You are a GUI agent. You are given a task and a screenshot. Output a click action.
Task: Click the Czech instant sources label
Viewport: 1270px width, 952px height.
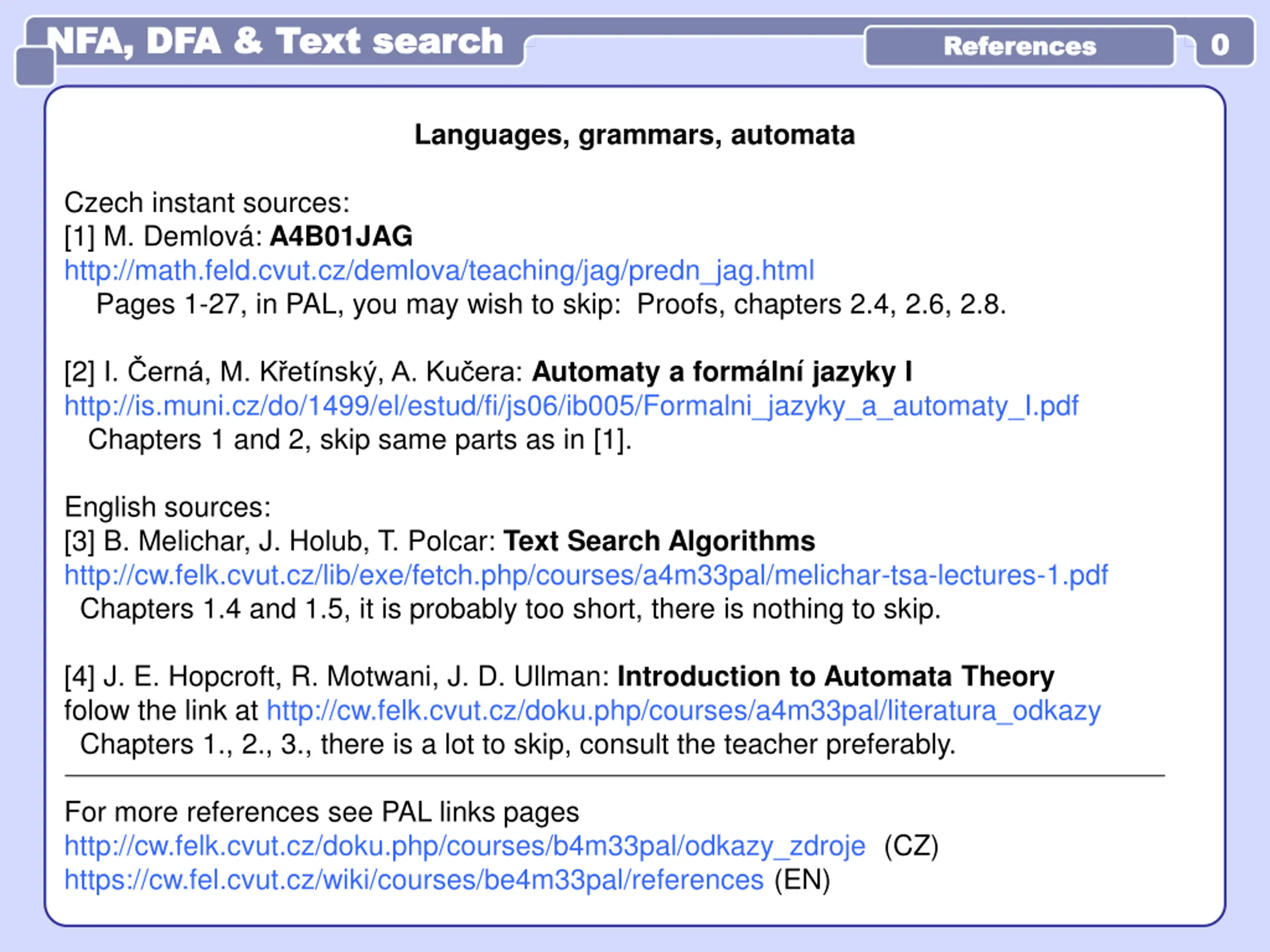[x=207, y=203]
